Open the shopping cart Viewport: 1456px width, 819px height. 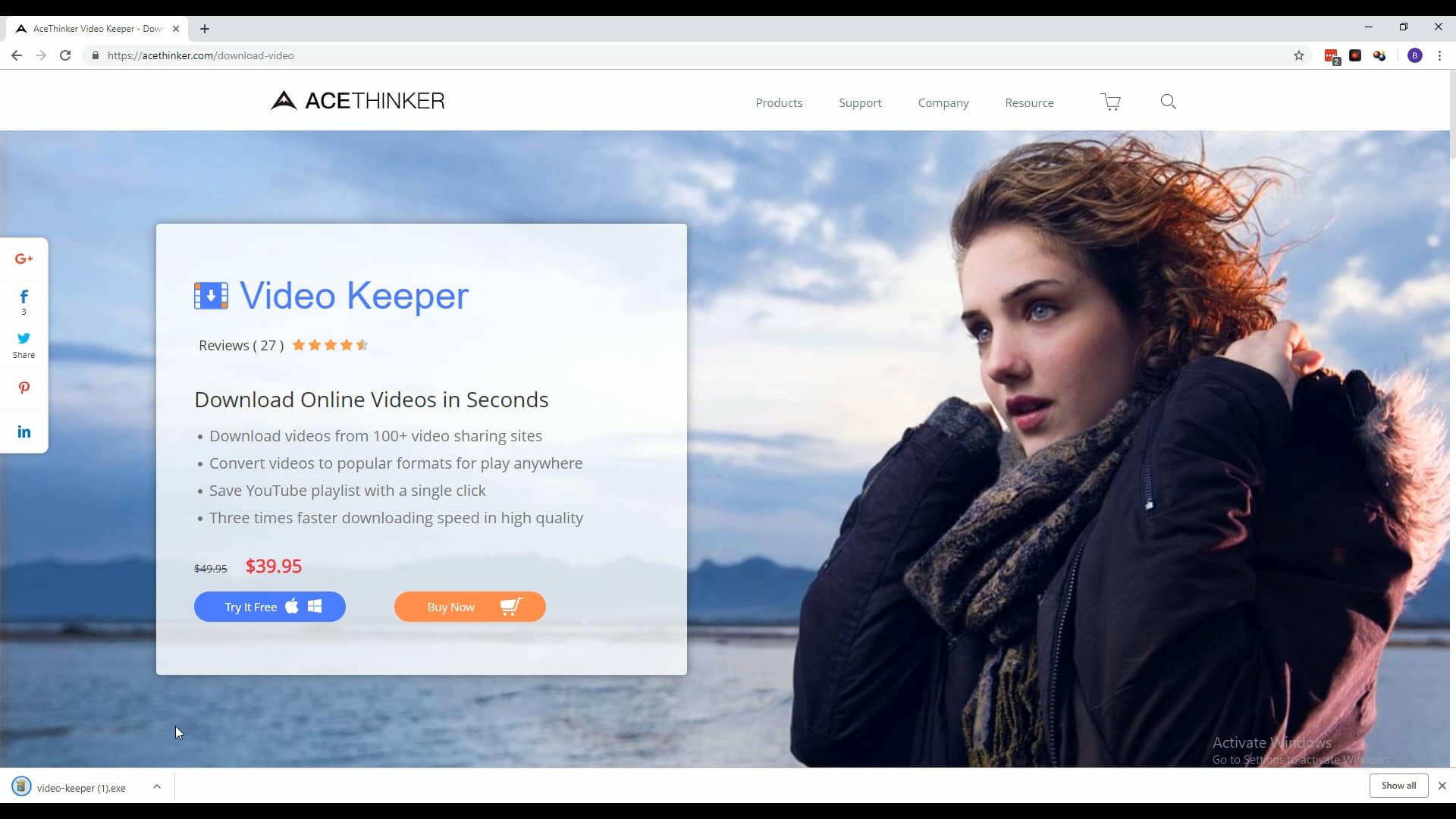point(1110,101)
